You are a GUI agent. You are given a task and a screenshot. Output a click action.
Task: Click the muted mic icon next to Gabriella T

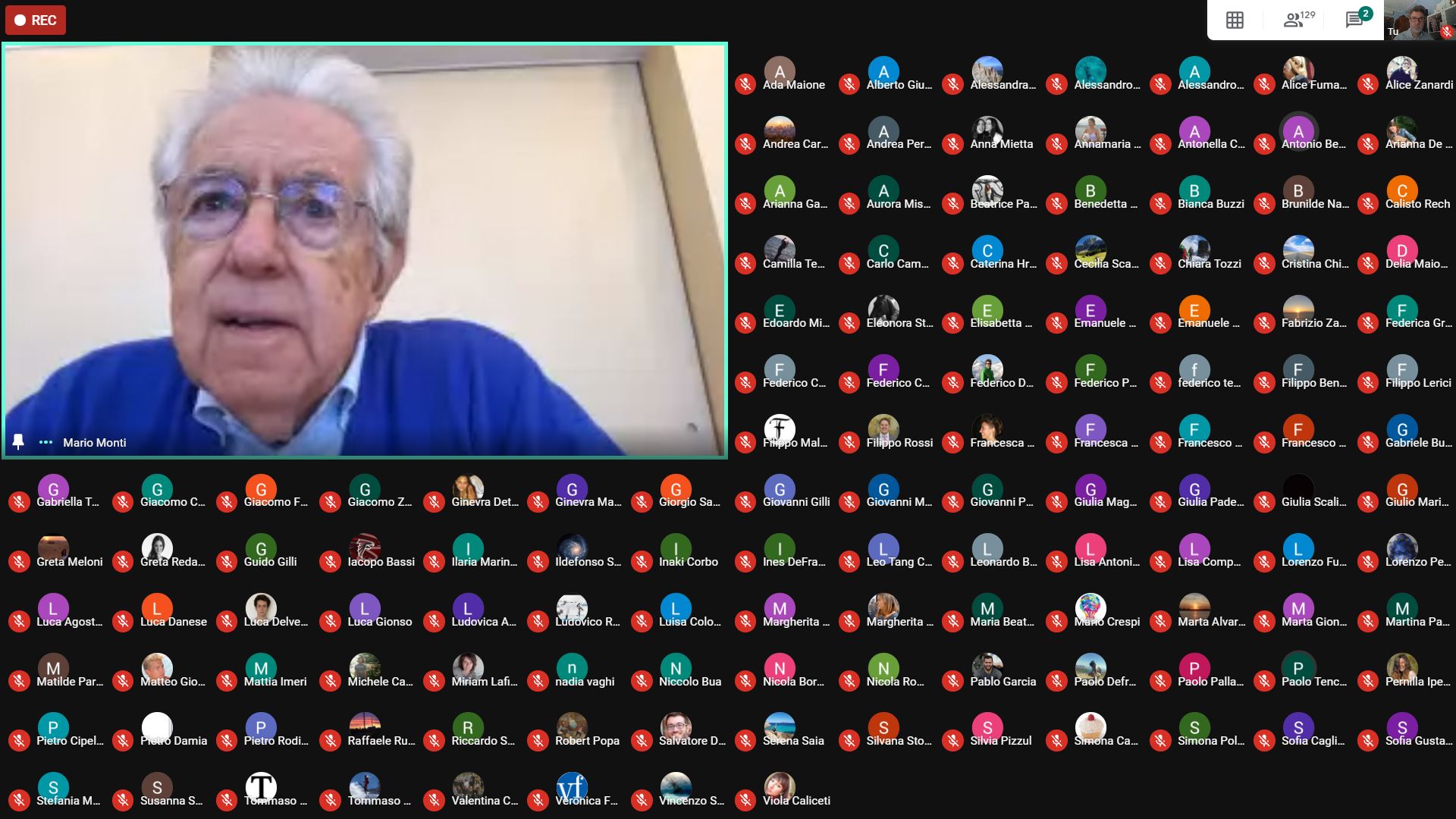[19, 502]
